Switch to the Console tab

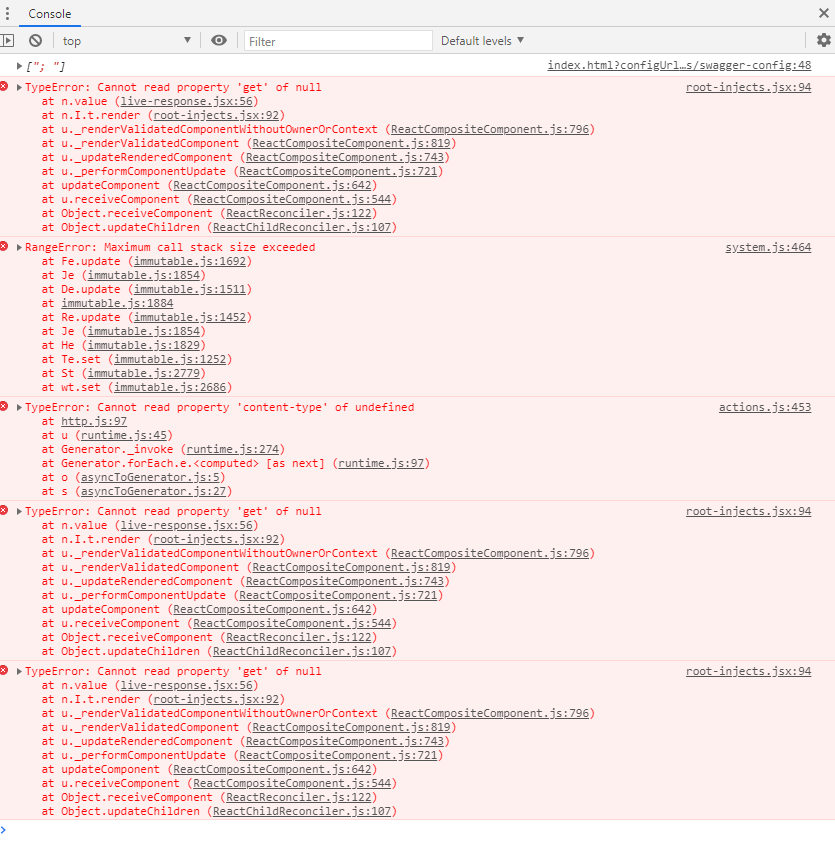[48, 14]
